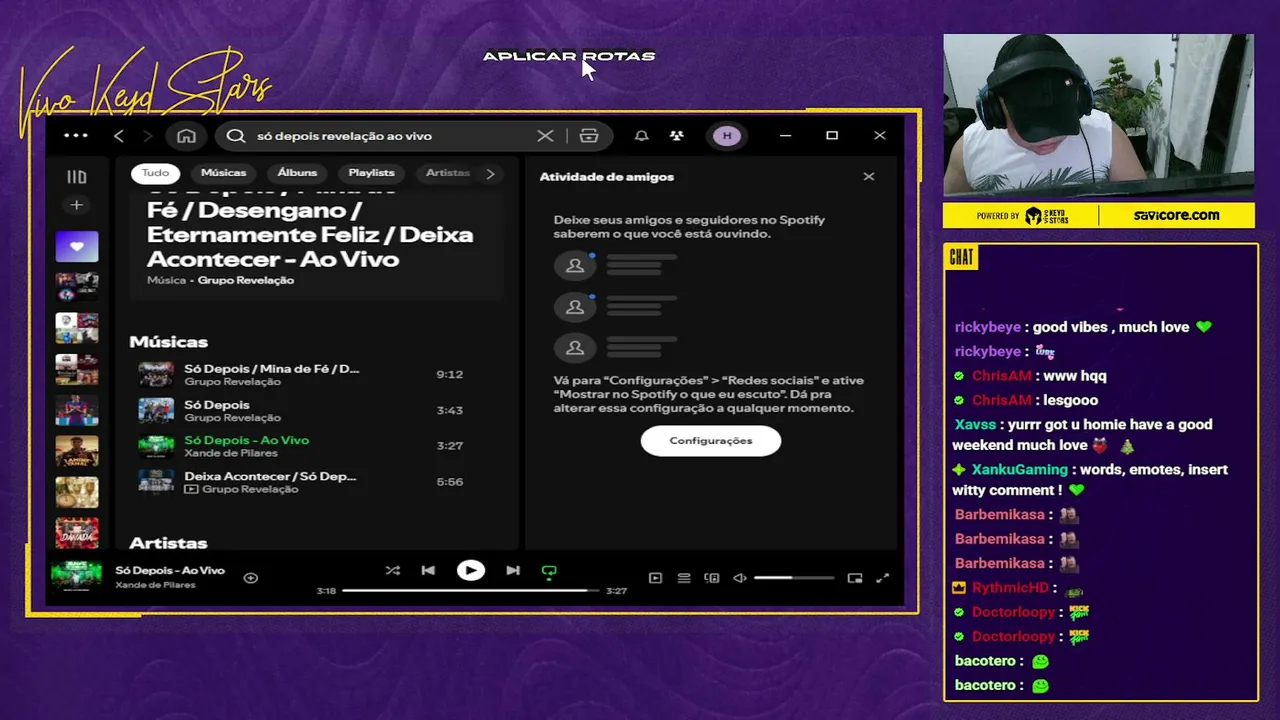Viewport: 1280px width, 720px height.
Task: Go forward with the right arrow
Action: pyautogui.click(x=148, y=136)
